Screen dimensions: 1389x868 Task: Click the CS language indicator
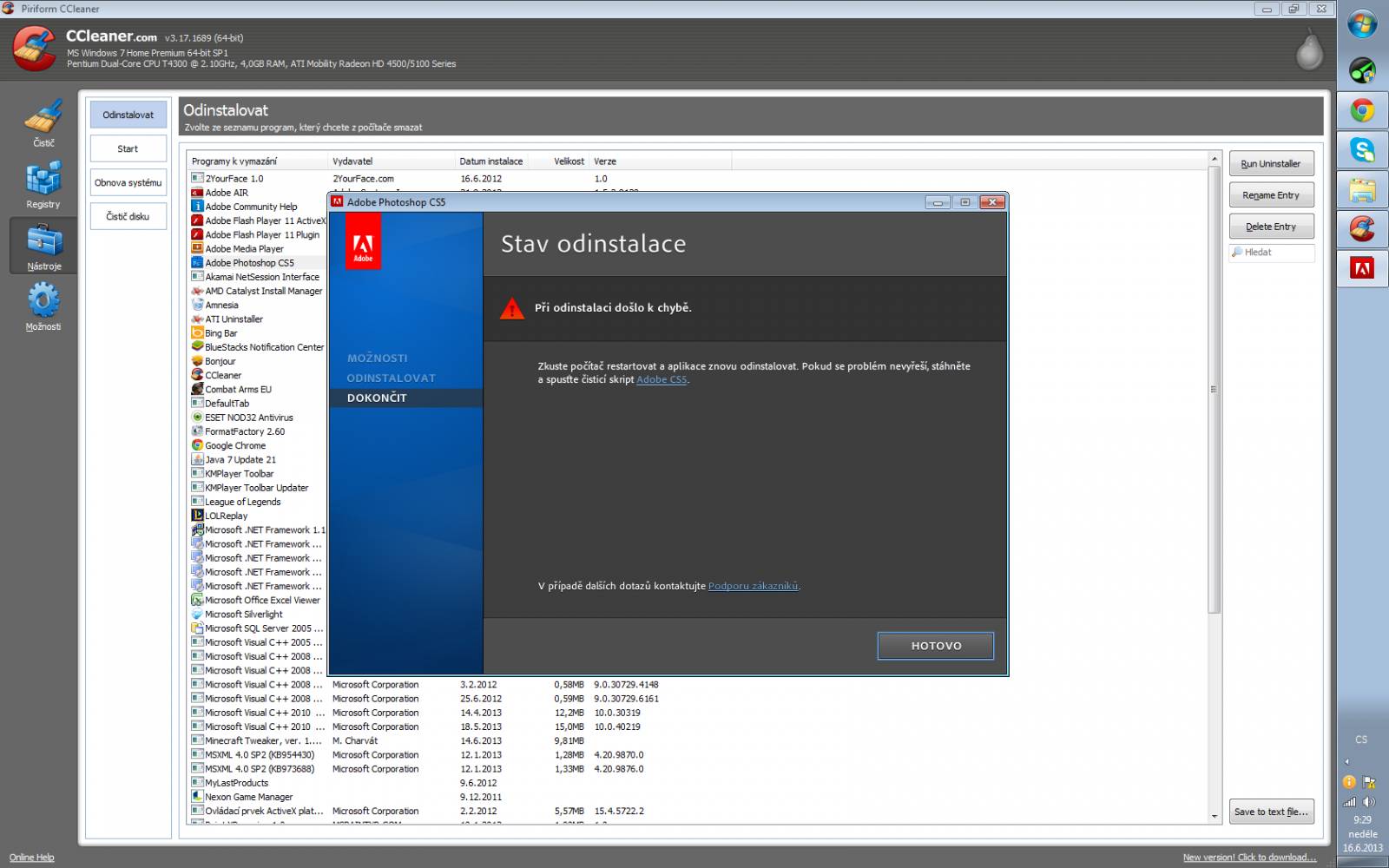tap(1361, 740)
